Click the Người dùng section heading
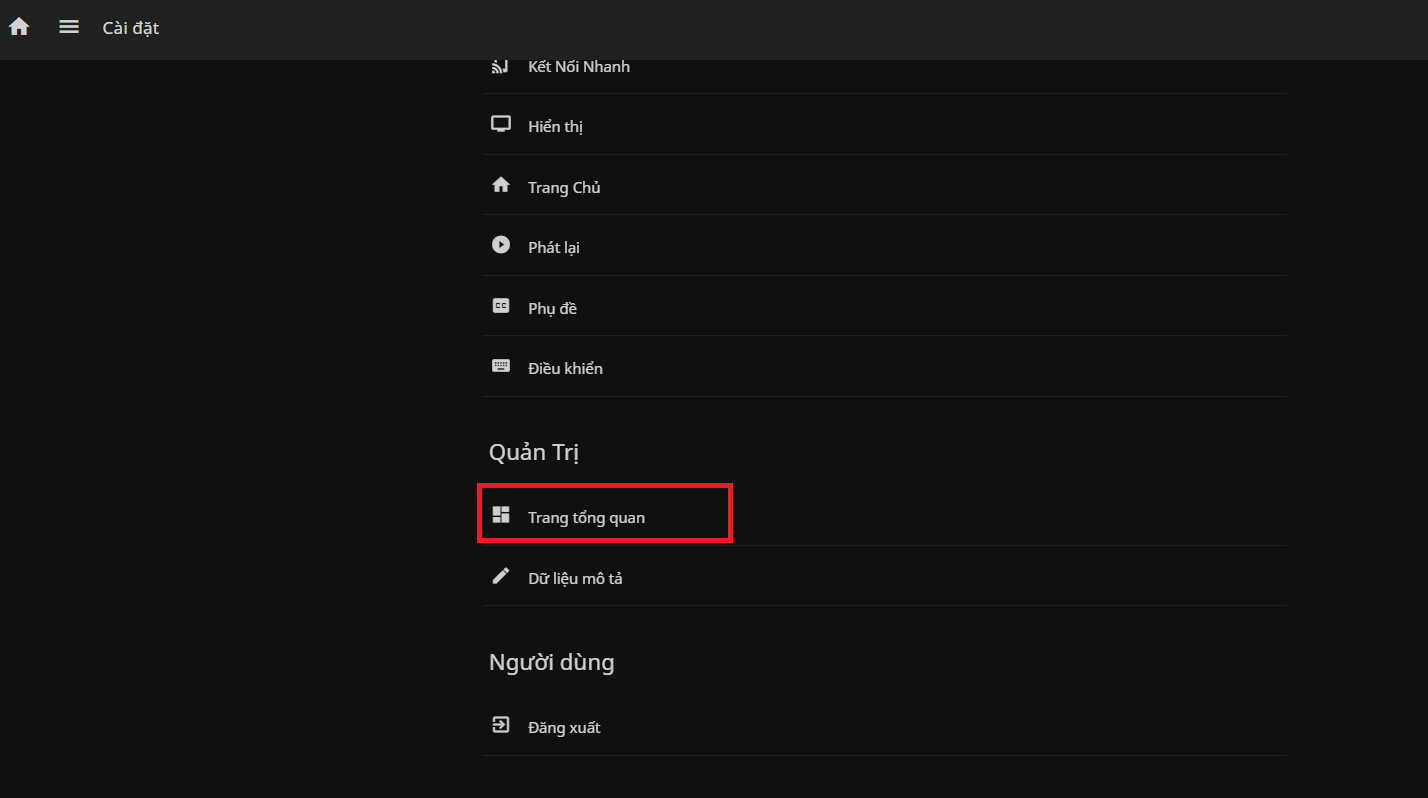Screen dimensions: 1428x798 pos(551,662)
